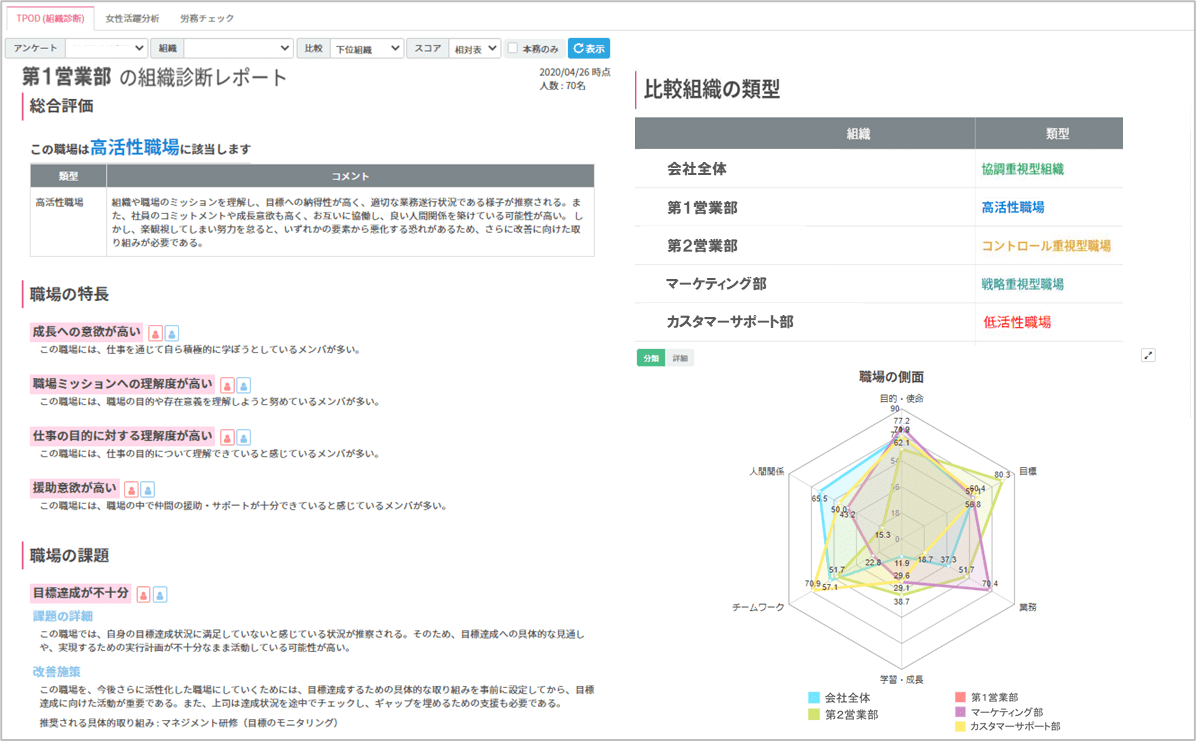Viewport: 1196px width, 741px height.
Task: Click the 改善施策 subheading
Action: [x=56, y=672]
